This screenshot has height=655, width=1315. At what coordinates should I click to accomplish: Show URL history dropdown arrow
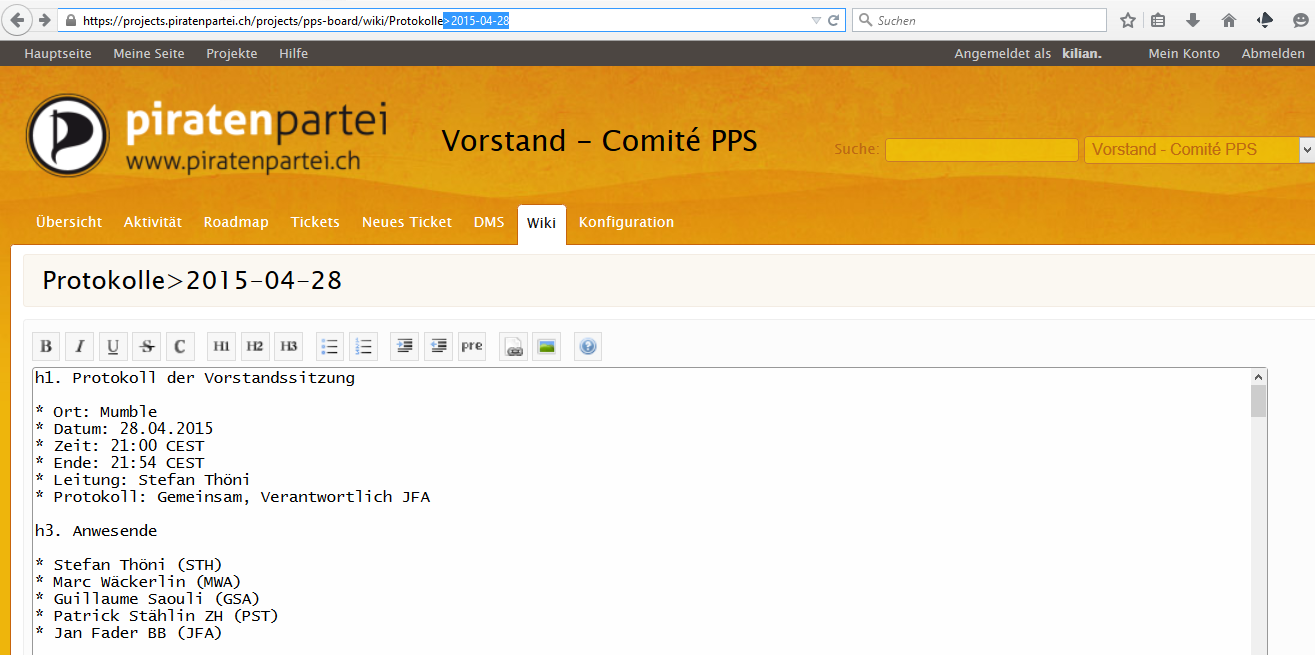[x=816, y=20]
